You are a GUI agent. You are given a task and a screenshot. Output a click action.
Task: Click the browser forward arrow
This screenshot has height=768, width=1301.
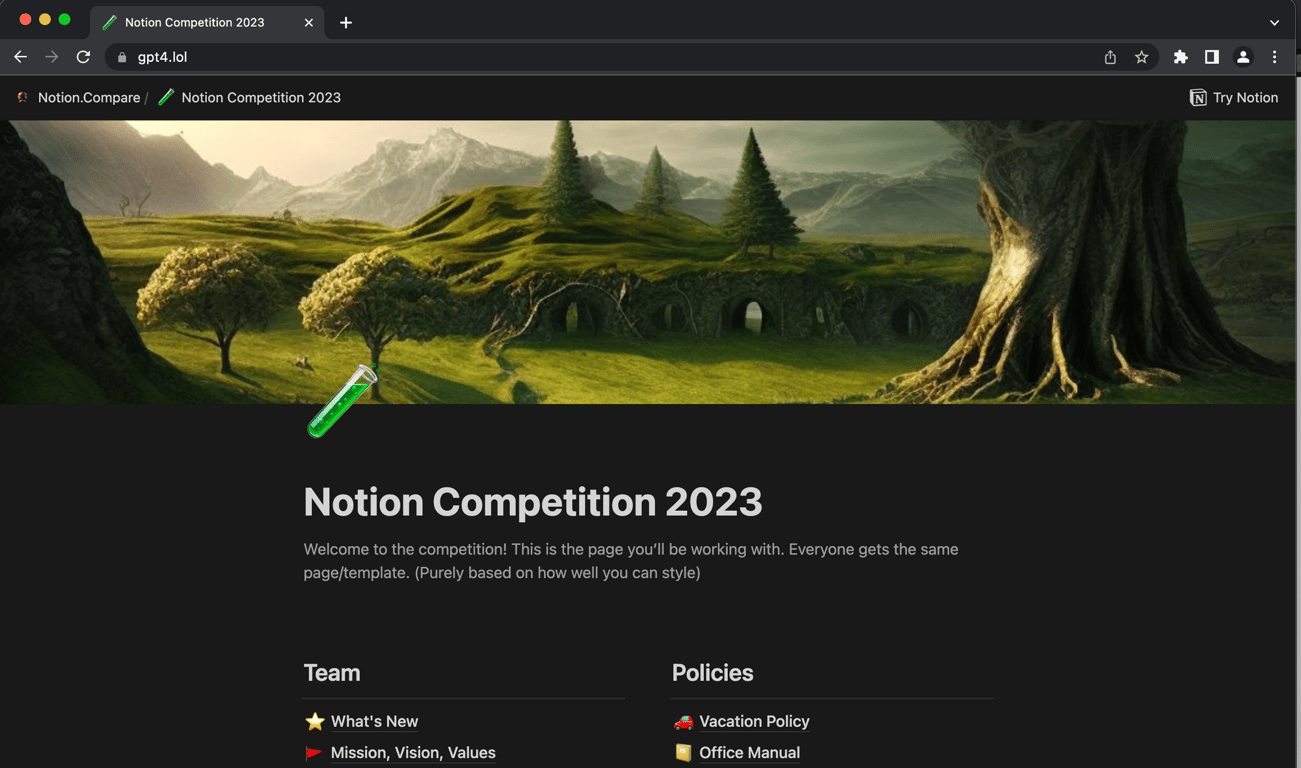[x=52, y=57]
